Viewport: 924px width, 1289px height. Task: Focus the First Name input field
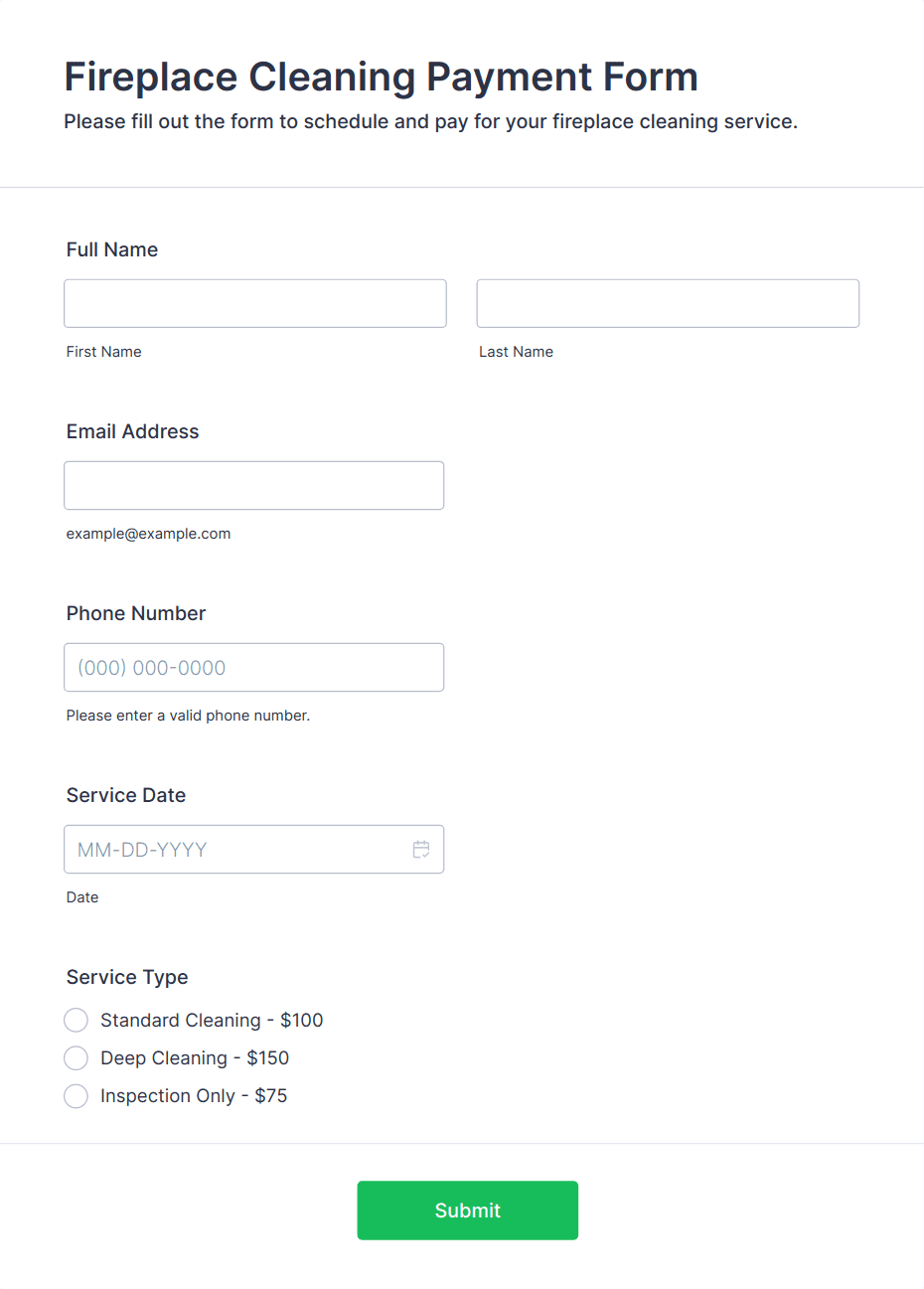(255, 303)
